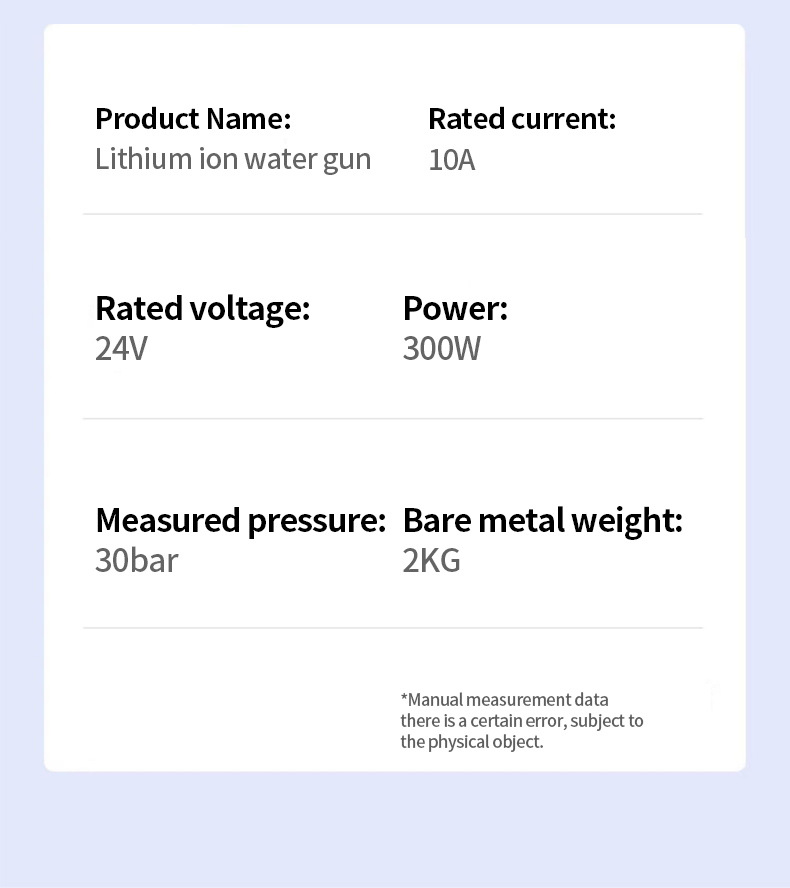790x888 pixels.
Task: Click the lavender background below the white card
Action: (395, 830)
